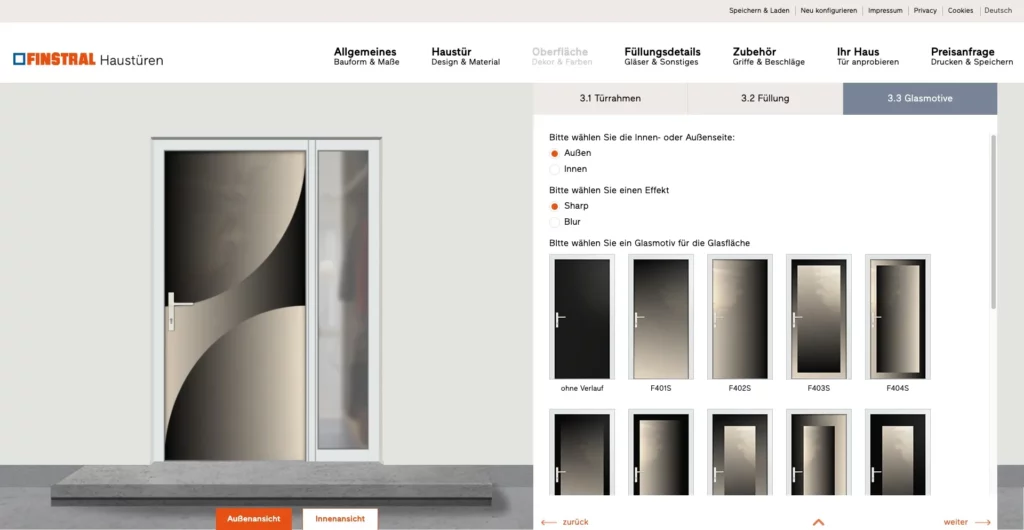Select the 'Innen' radio option
Image resolution: width=1024 pixels, height=530 pixels.
[x=554, y=169]
